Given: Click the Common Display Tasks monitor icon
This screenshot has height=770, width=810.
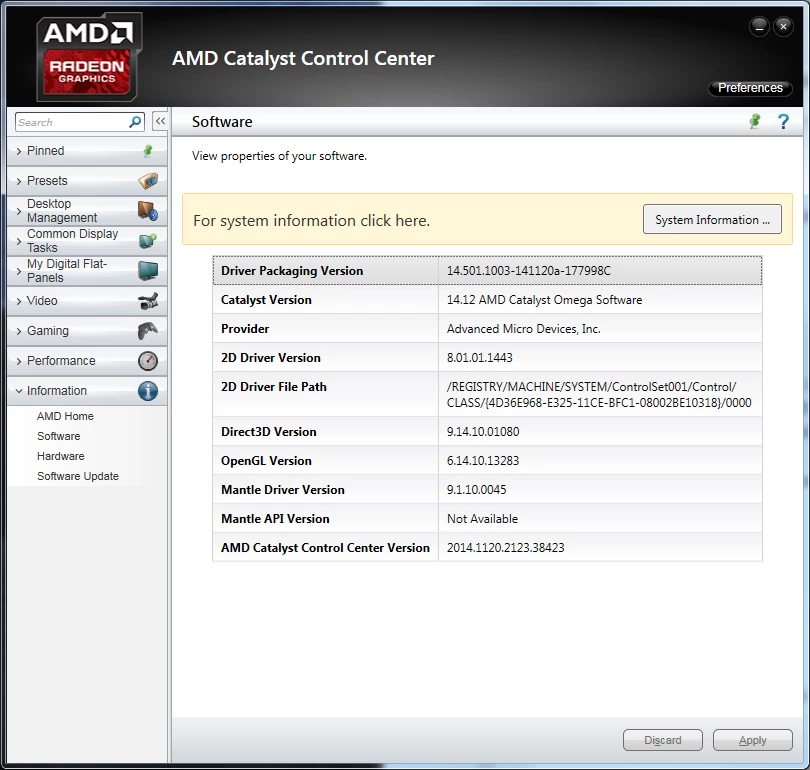Looking at the screenshot, I should (x=148, y=240).
